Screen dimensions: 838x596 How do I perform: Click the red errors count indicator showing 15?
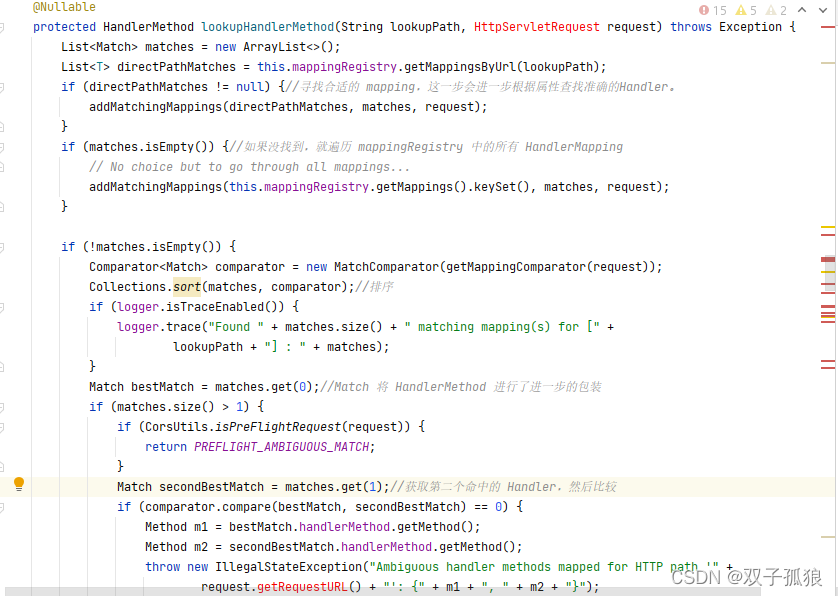712,10
